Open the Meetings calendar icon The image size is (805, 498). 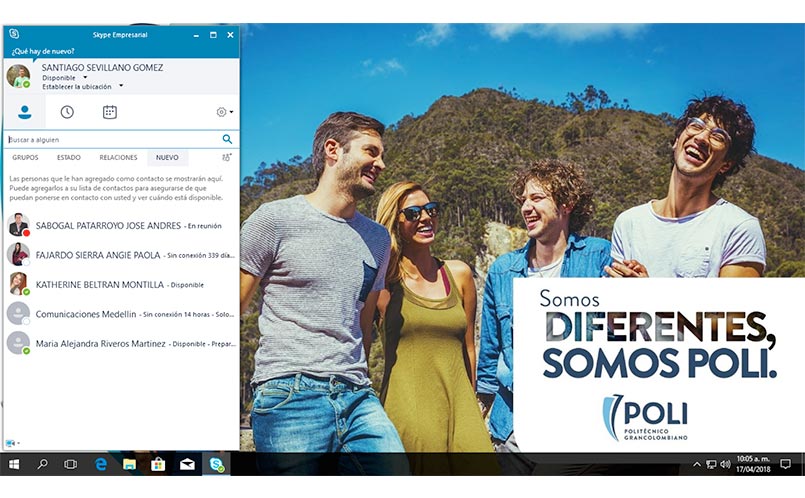click(x=110, y=112)
